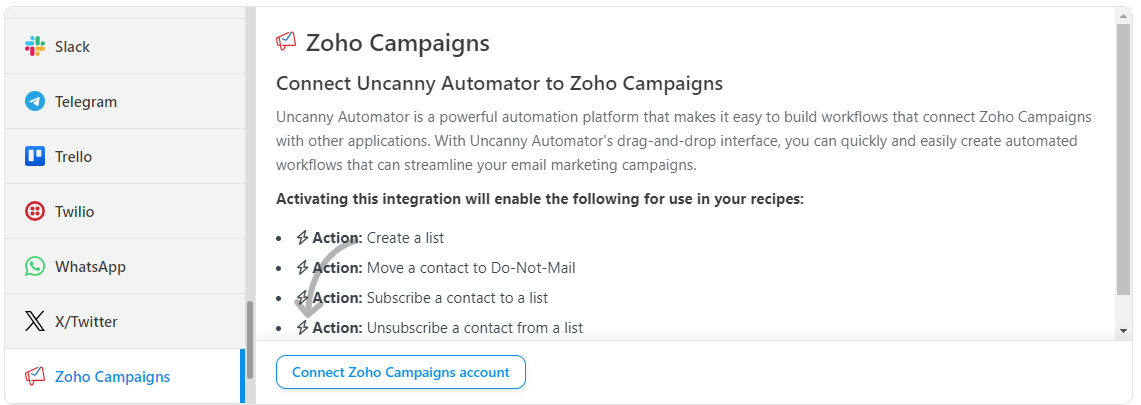The height and width of the screenshot is (405, 1141).
Task: Click the X/Twitter logo icon
Action: click(35, 322)
